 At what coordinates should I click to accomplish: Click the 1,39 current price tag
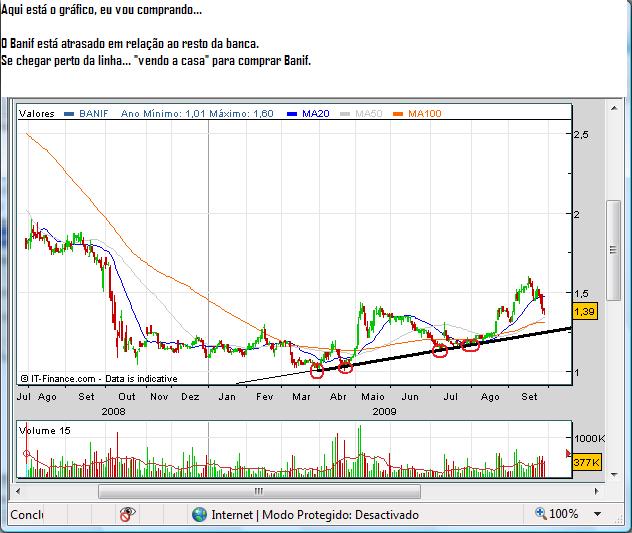[584, 311]
